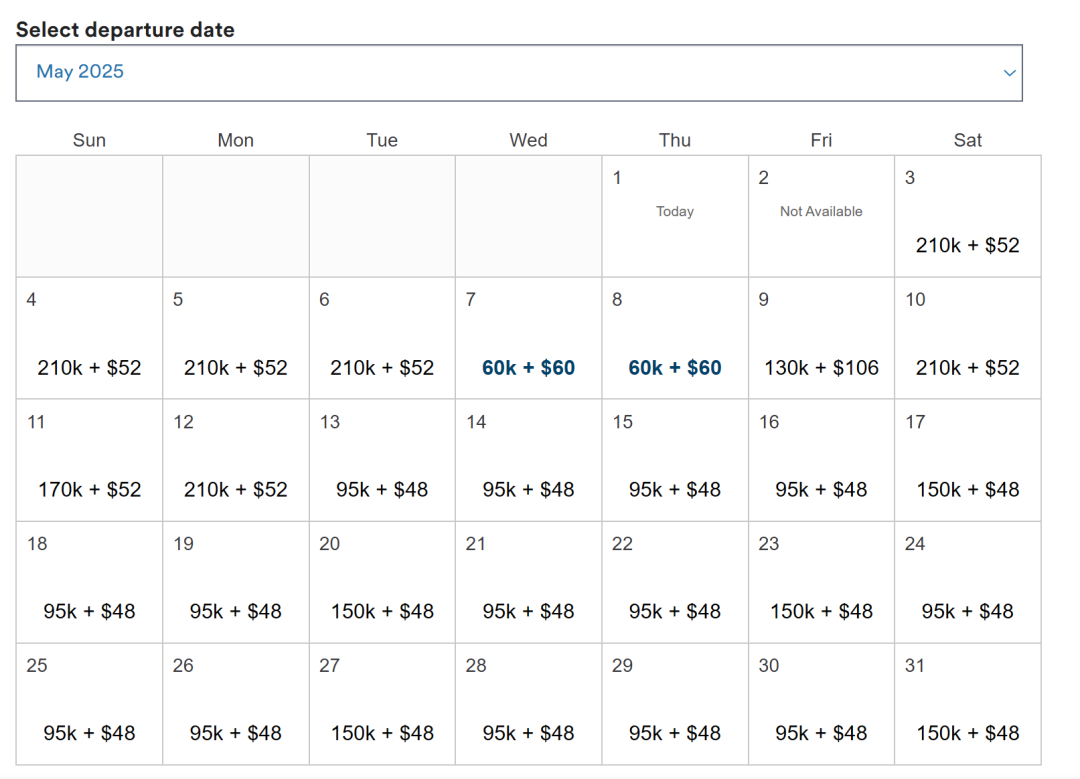Image resolution: width=1080 pixels, height=779 pixels.
Task: Choose May 30 departure date
Action: pyautogui.click(x=821, y=704)
